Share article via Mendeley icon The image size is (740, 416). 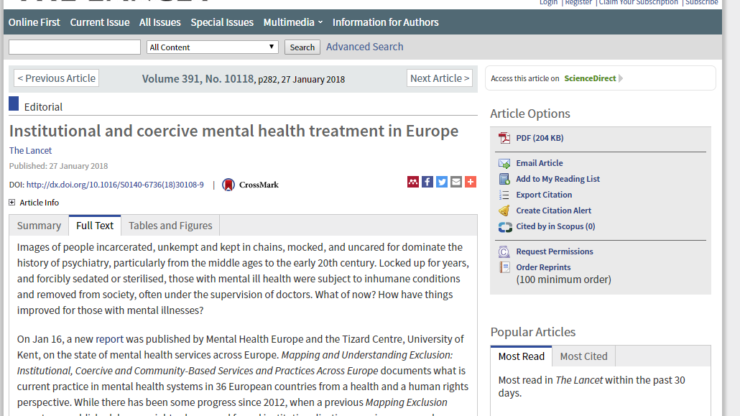[x=413, y=182]
